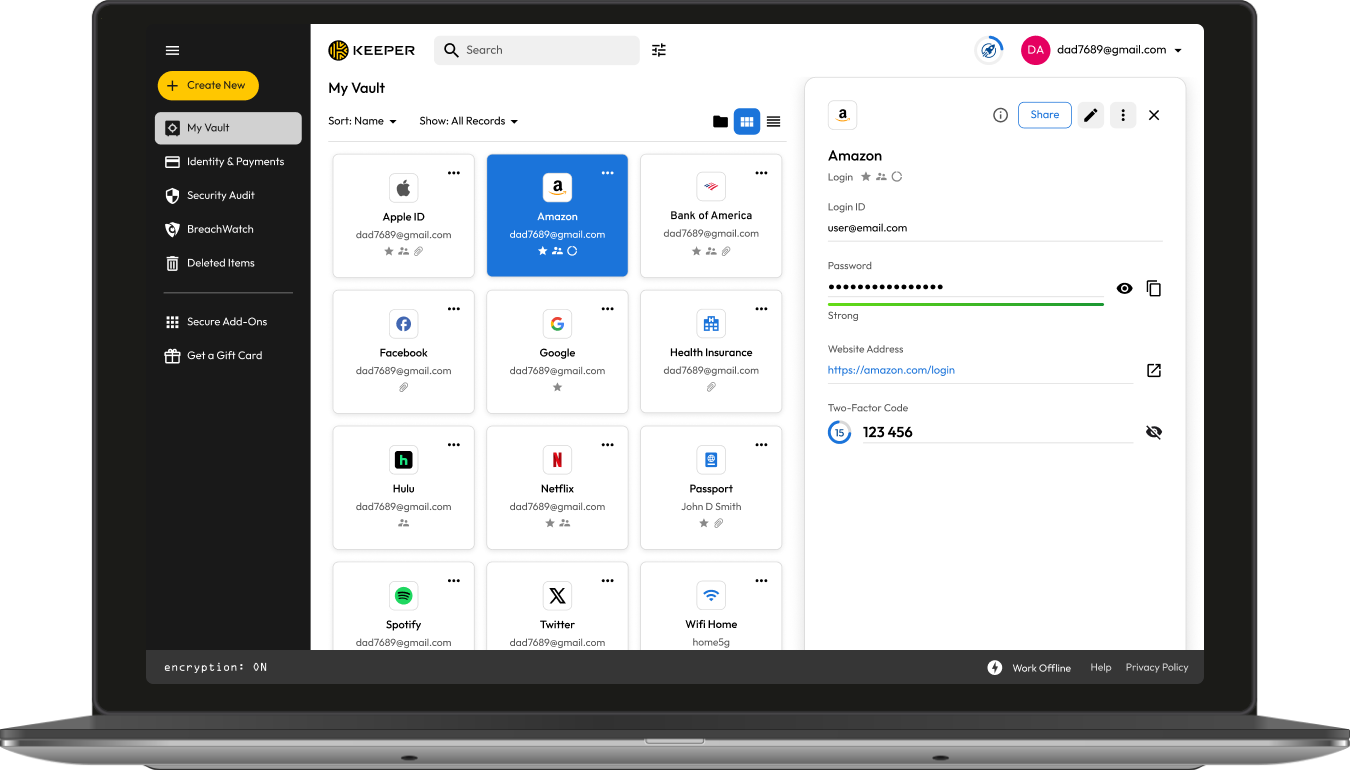Open Identity & Payments
Image resolution: width=1350 pixels, height=770 pixels.
click(225, 162)
